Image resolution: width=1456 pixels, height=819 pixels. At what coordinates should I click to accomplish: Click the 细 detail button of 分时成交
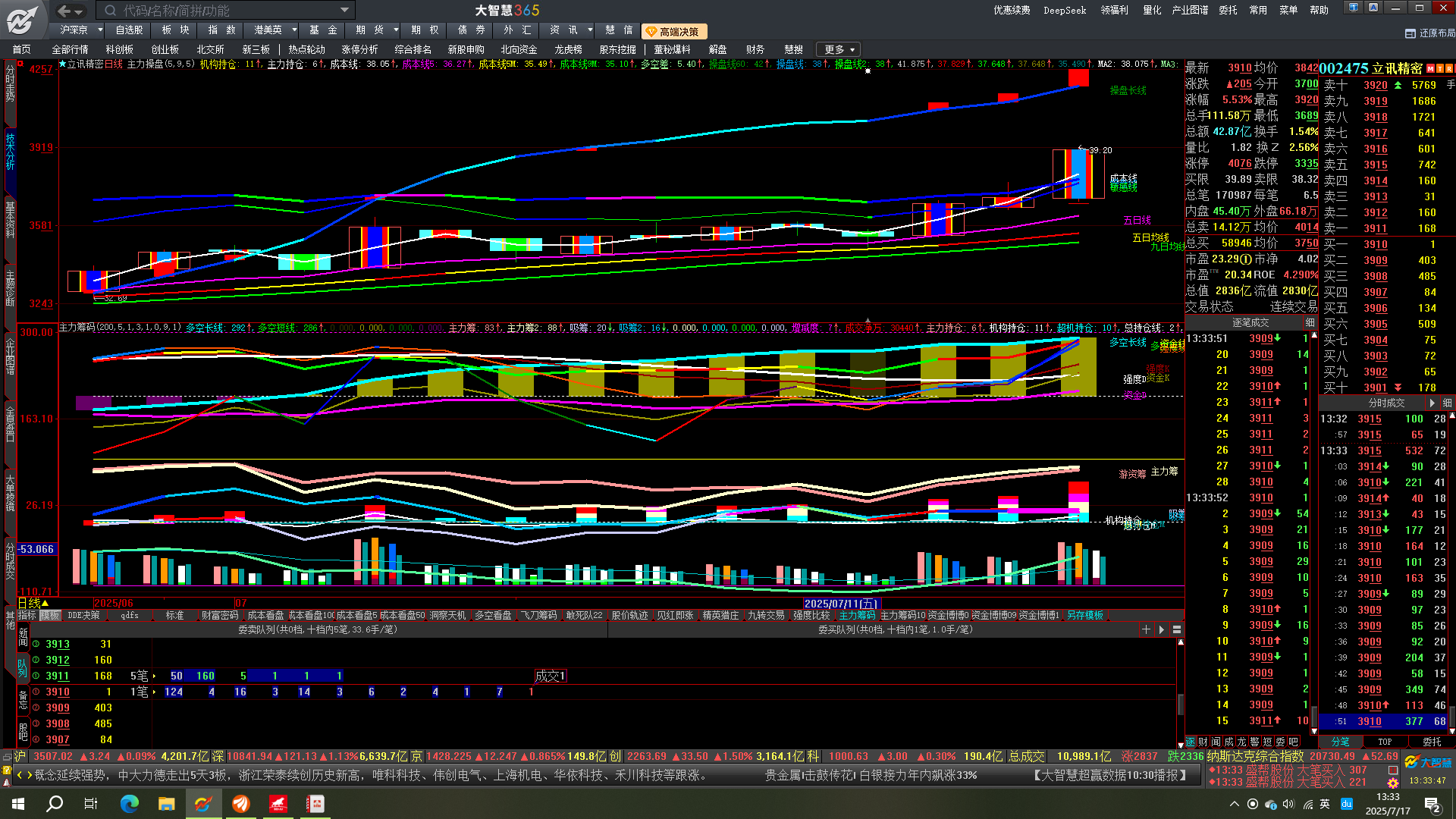click(1447, 403)
